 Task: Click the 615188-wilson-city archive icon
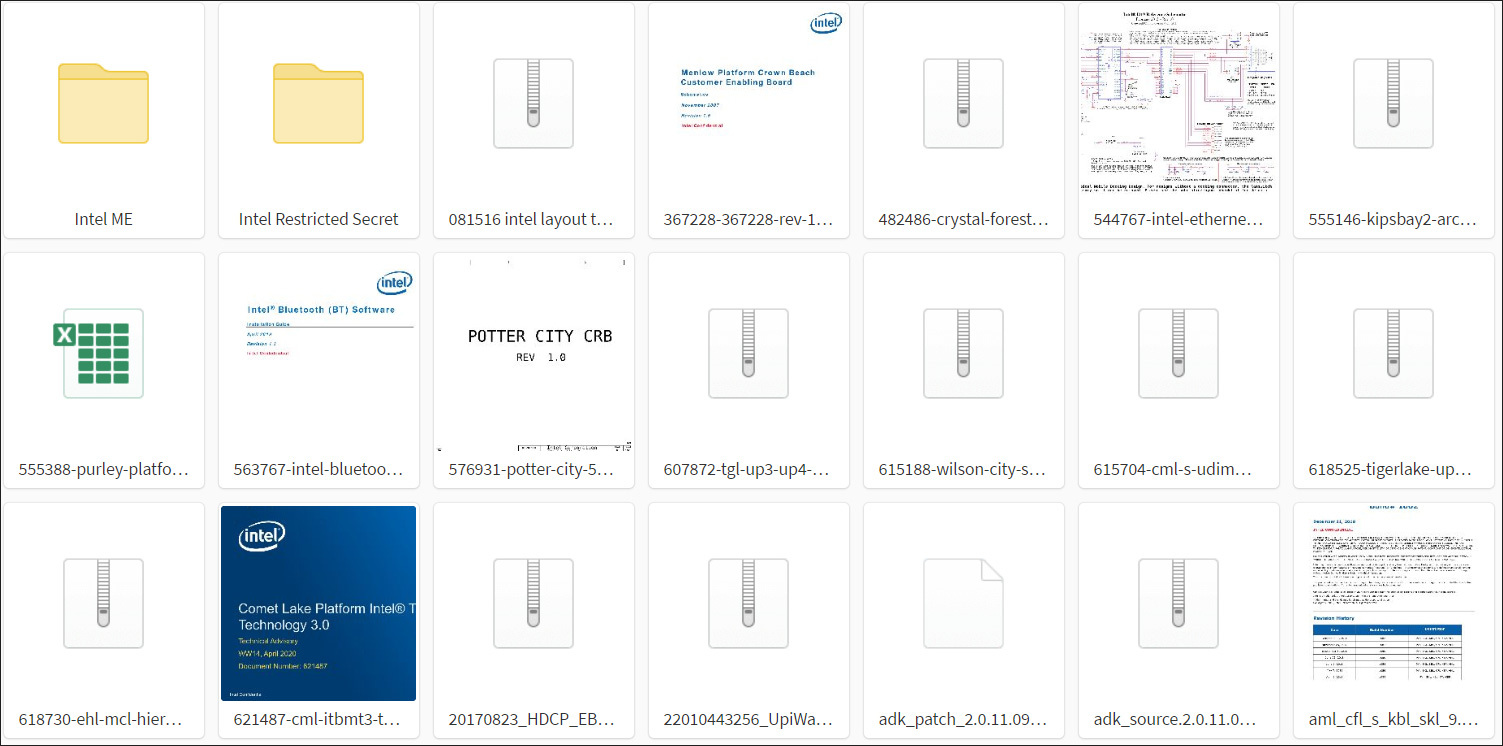963,353
